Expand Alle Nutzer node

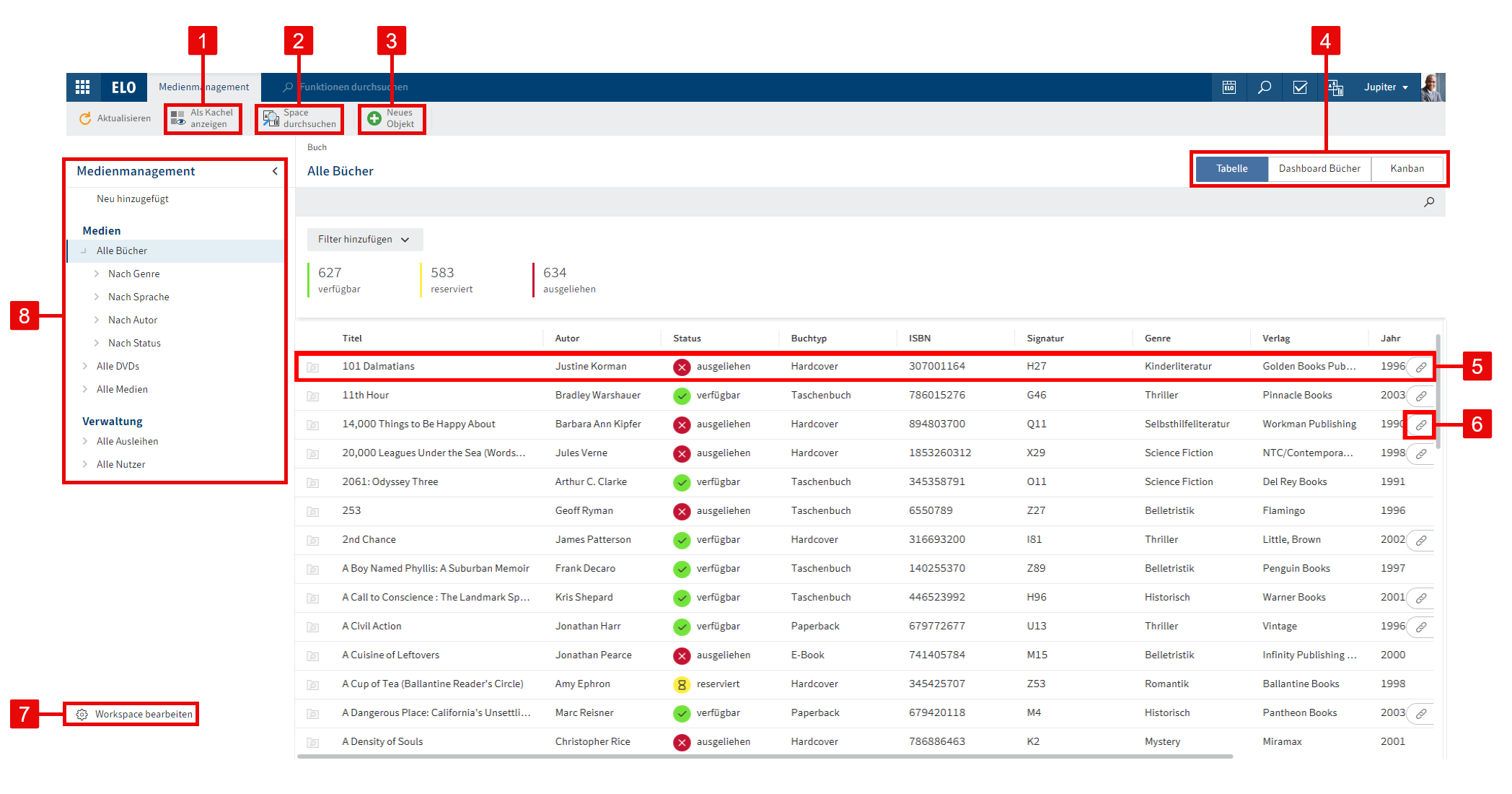[x=85, y=465]
